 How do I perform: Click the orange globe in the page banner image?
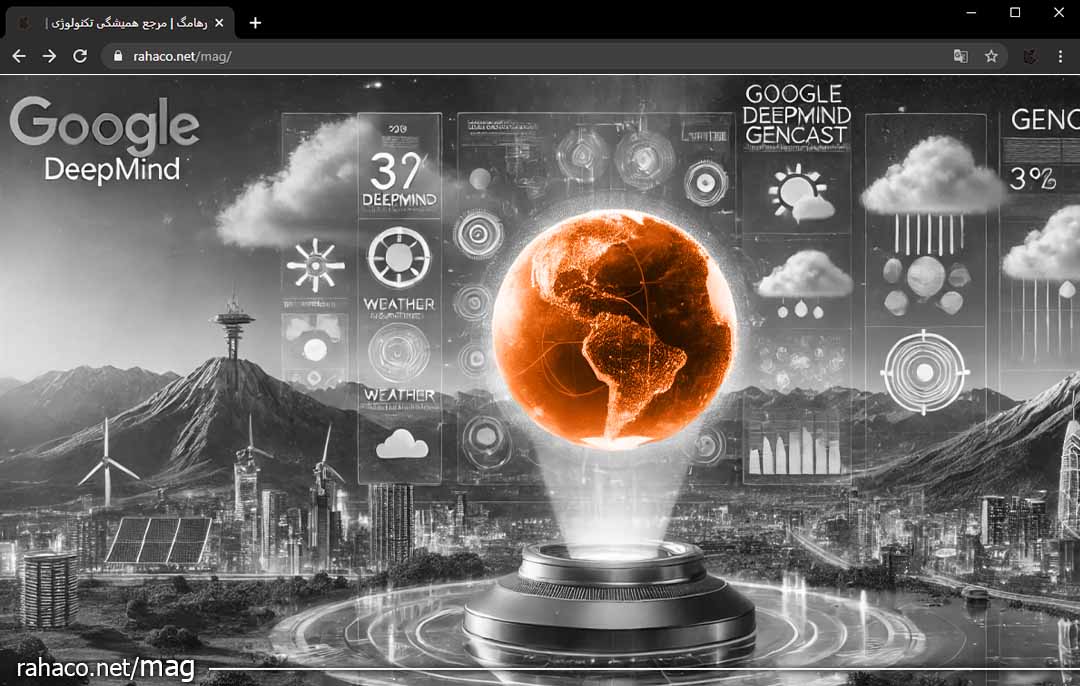[x=614, y=329]
